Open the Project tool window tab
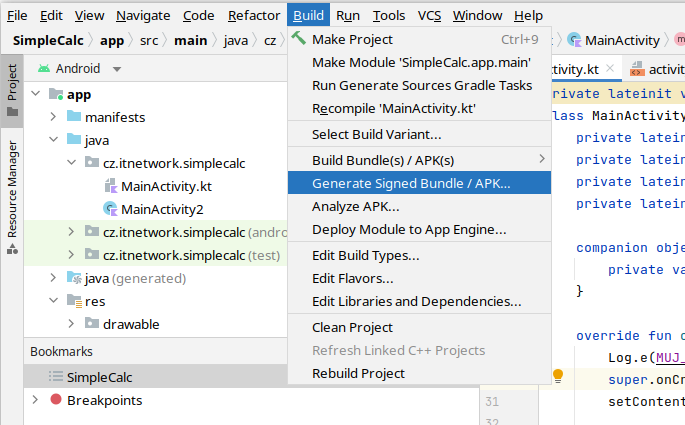 click(x=12, y=90)
